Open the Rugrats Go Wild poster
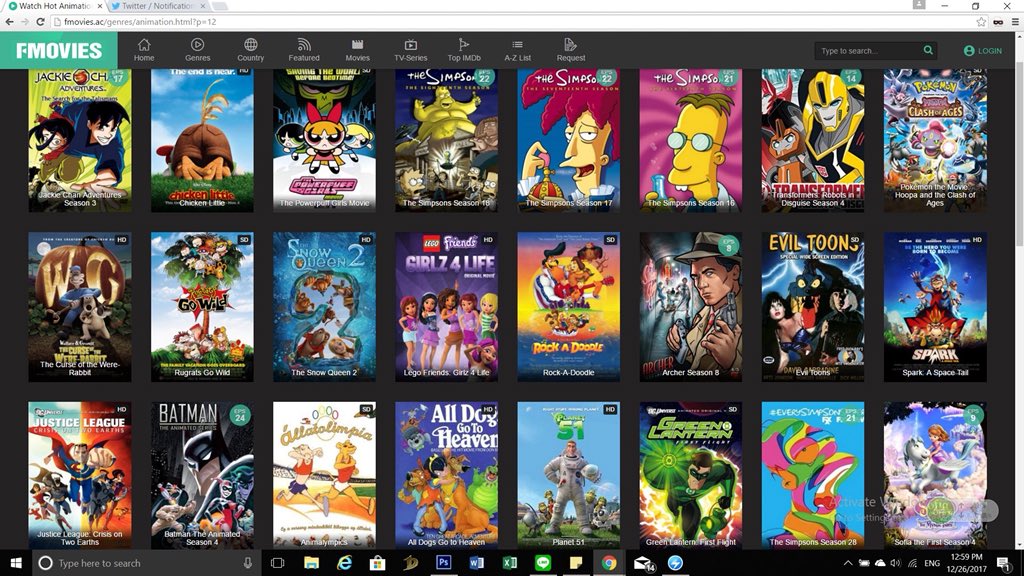 click(x=202, y=307)
